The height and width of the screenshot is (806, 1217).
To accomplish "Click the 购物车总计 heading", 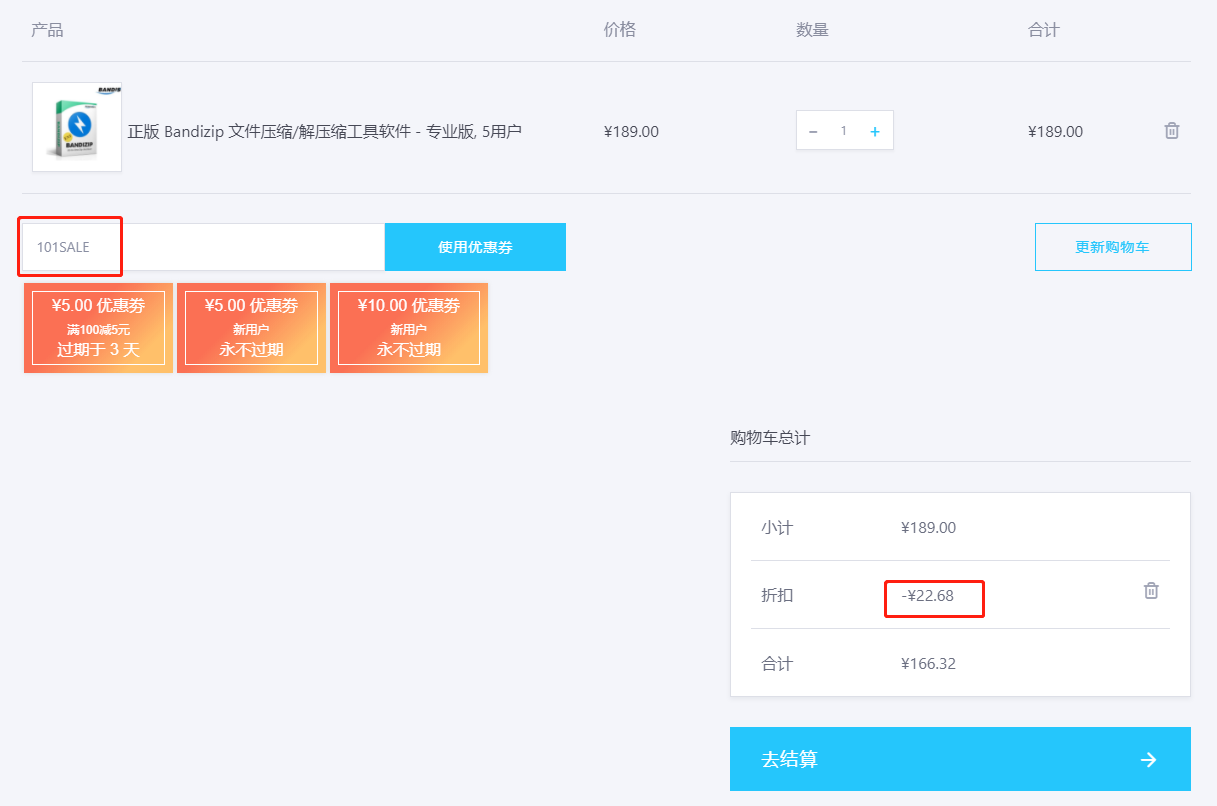I will tap(770, 438).
